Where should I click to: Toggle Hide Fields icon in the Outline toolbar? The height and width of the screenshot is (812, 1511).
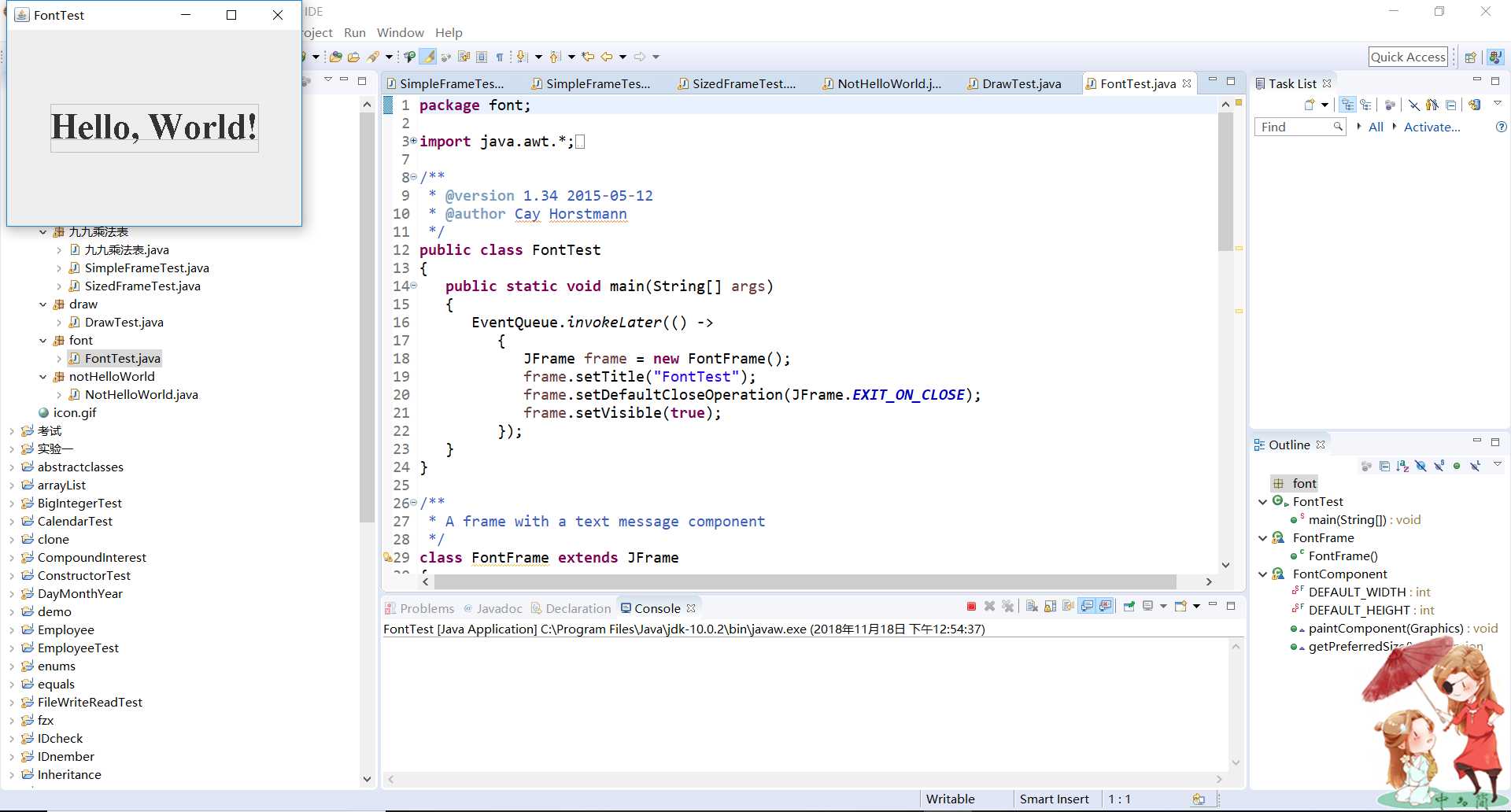(x=1420, y=466)
